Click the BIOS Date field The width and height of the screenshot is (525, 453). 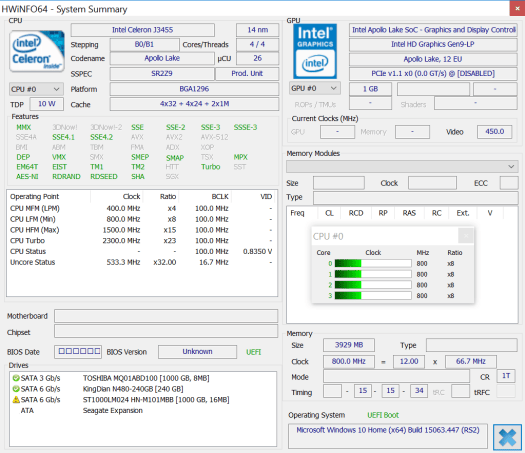click(x=78, y=352)
